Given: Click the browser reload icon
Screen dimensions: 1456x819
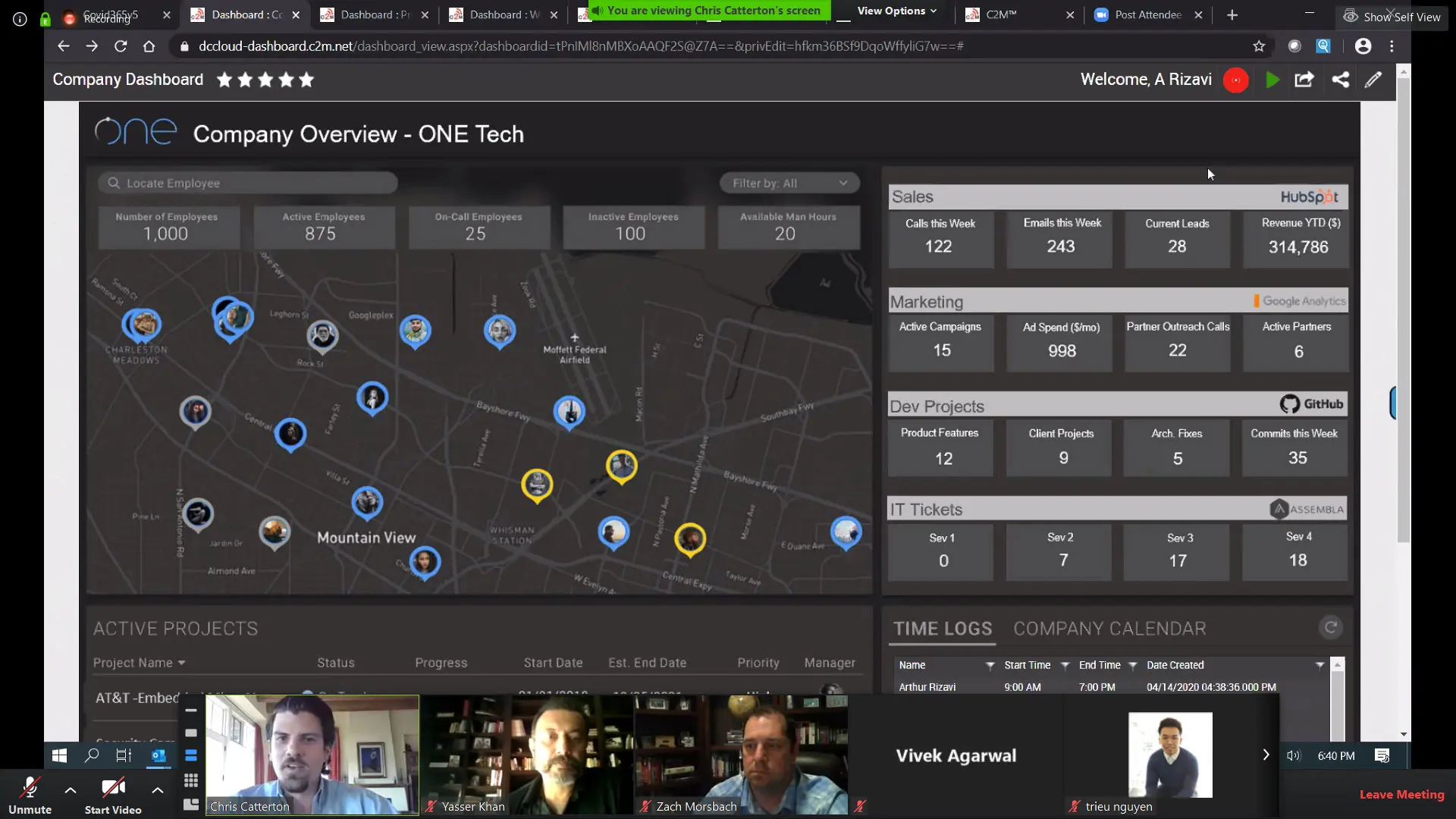Looking at the screenshot, I should (x=121, y=46).
